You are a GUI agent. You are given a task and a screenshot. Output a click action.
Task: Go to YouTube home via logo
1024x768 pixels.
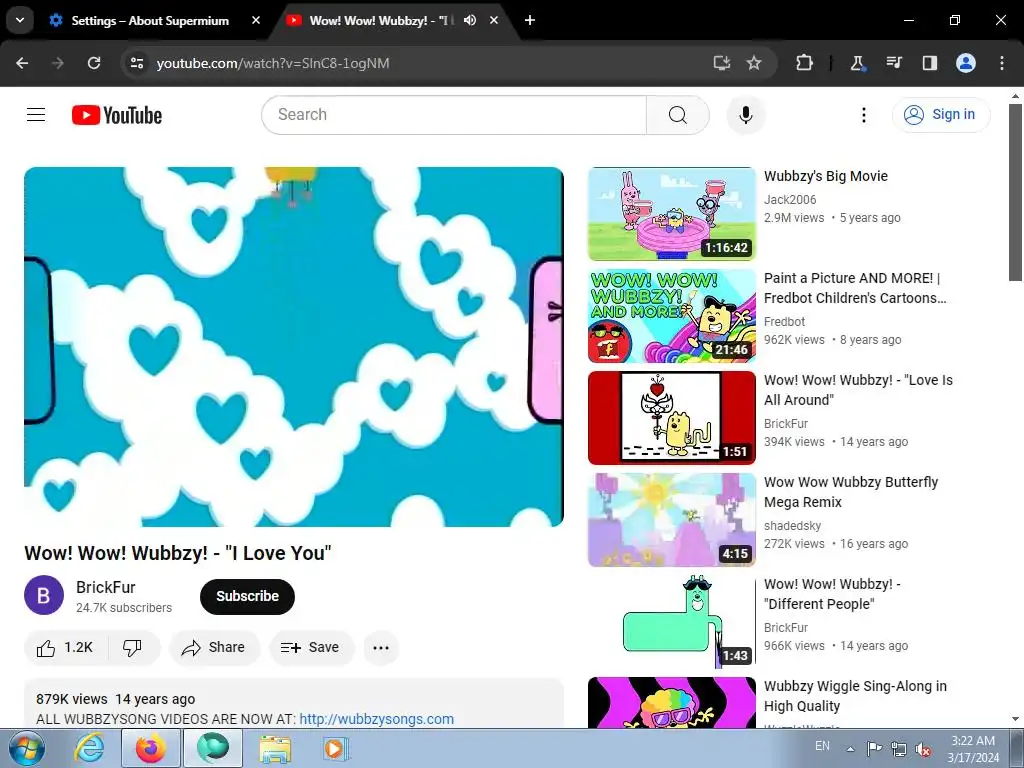pyautogui.click(x=117, y=115)
